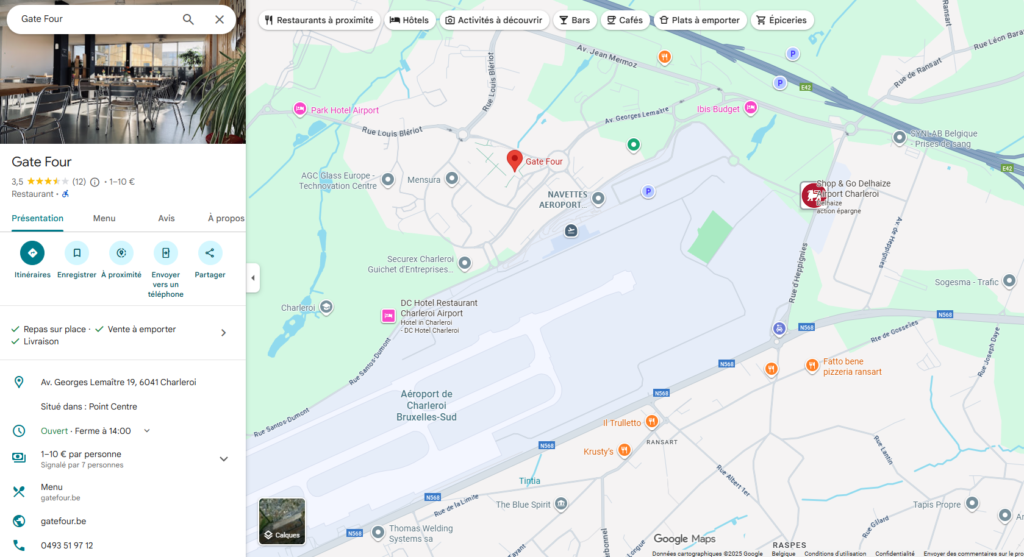Expand service options arrow beside Repas sur place
This screenshot has width=1024, height=557.
(223, 333)
